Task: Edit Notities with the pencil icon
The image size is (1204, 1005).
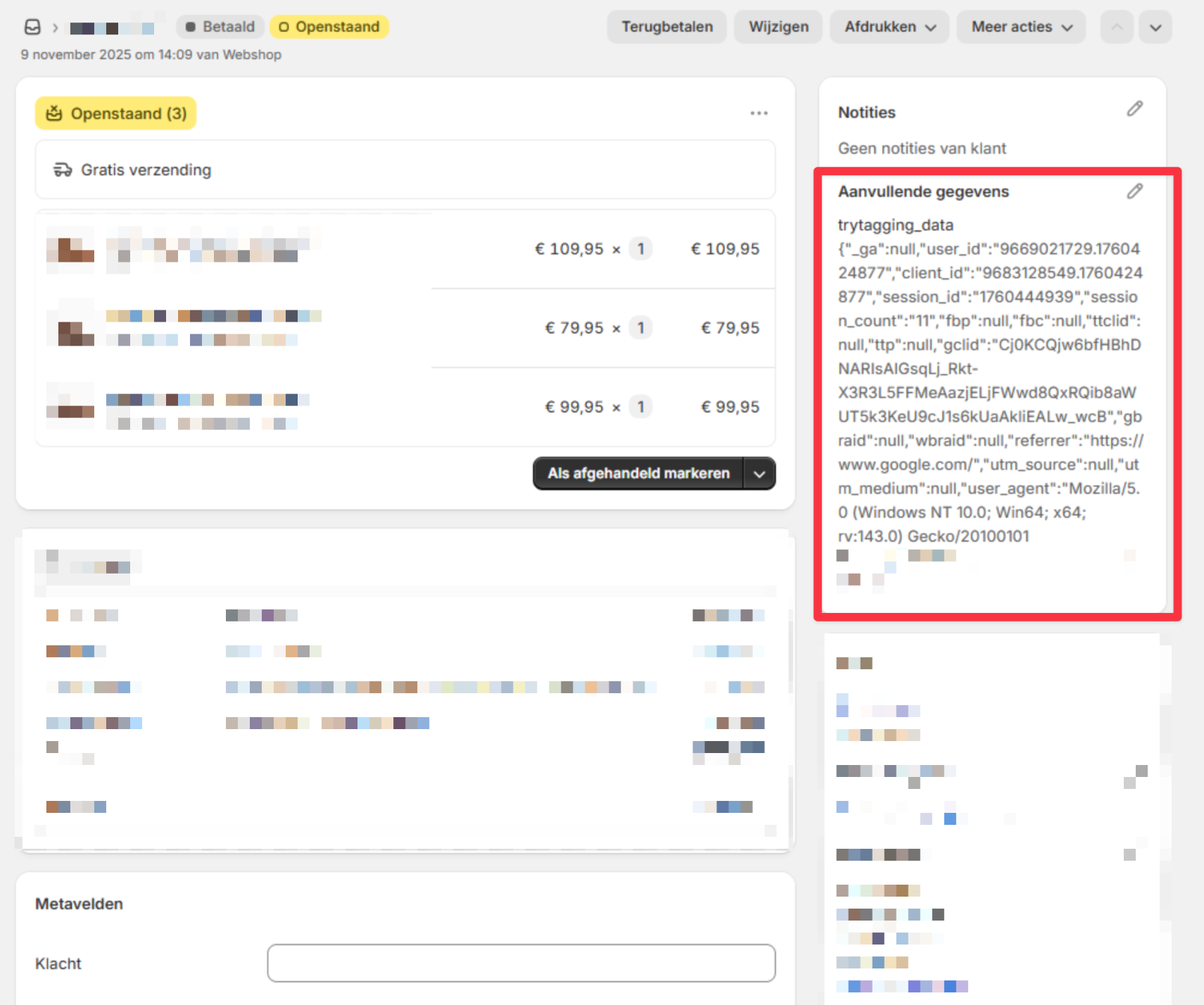Action: click(1134, 109)
